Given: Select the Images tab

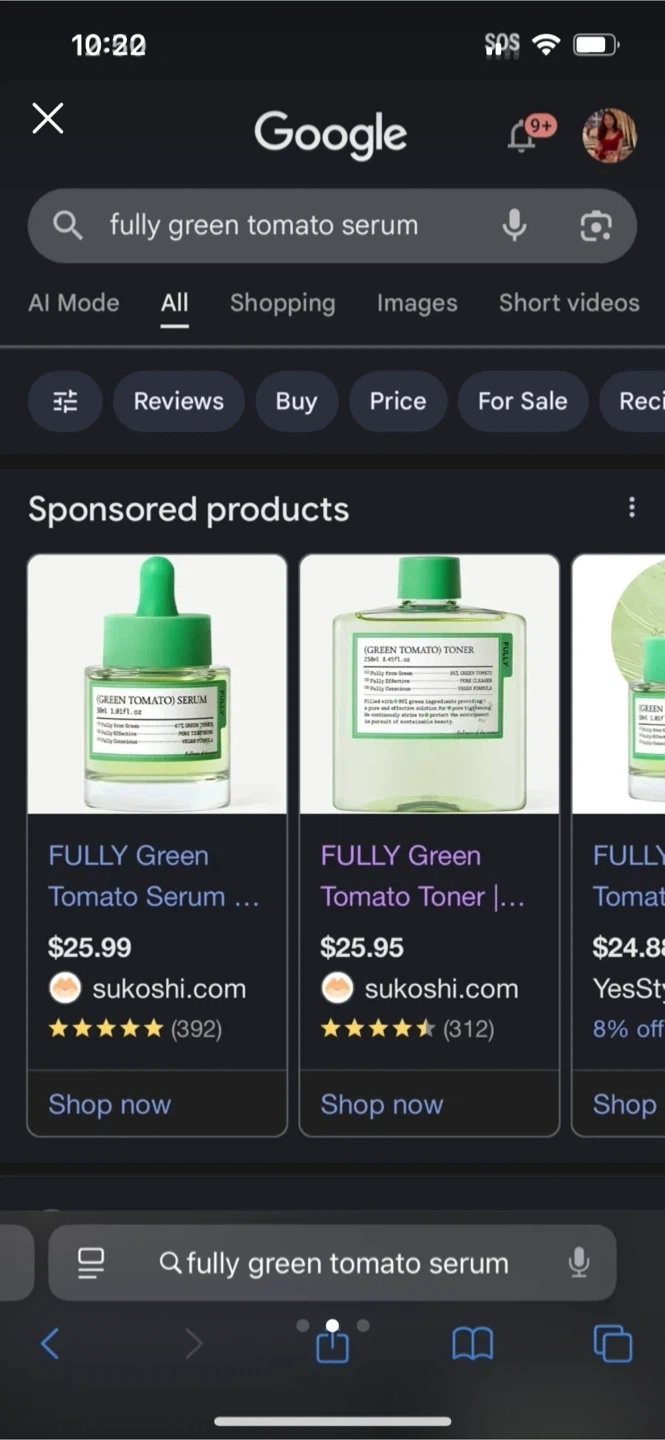Looking at the screenshot, I should click(417, 303).
